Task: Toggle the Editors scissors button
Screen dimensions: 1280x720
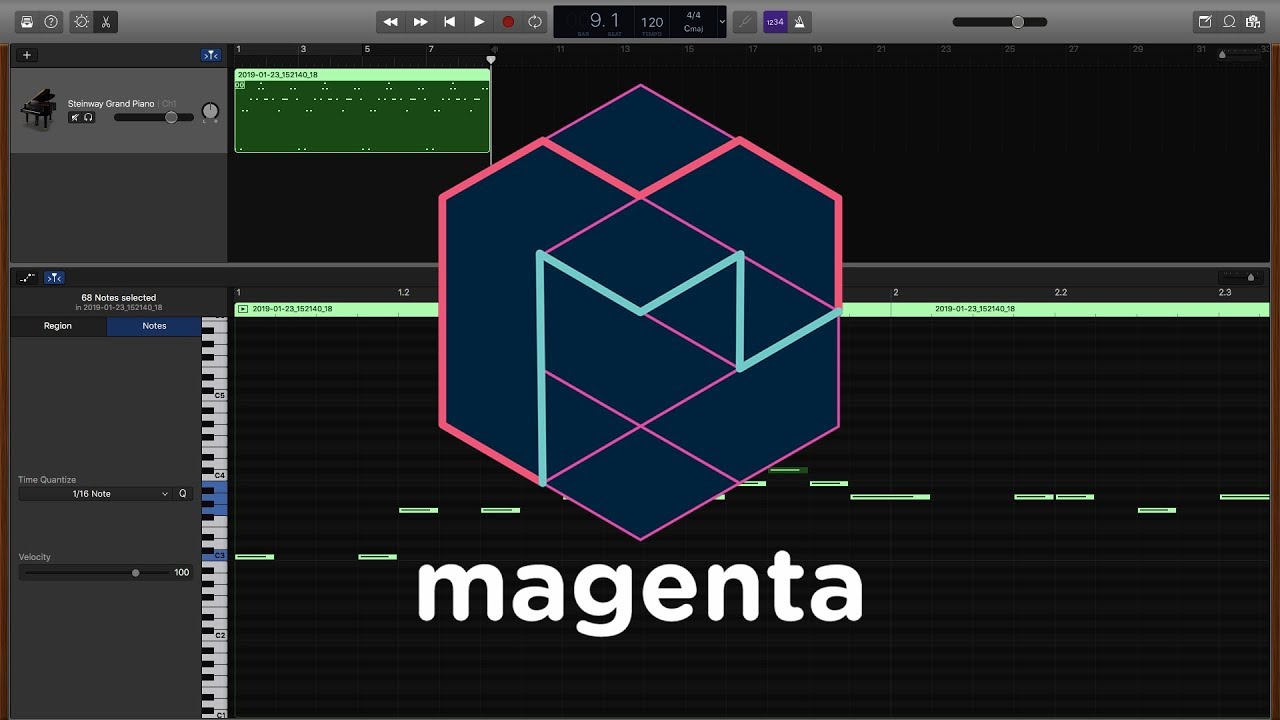Action: click(x=105, y=22)
